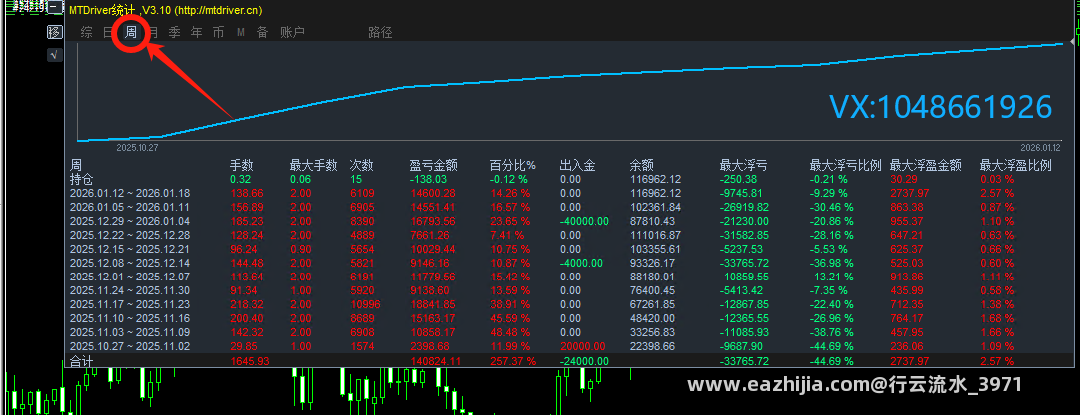Click the 合计 total row label

[82, 361]
